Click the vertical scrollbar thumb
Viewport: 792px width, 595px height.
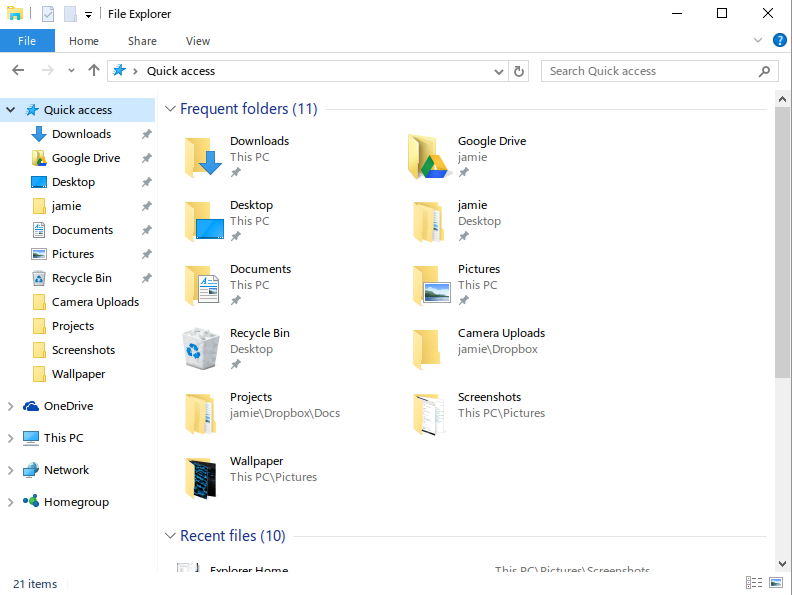[x=782, y=242]
